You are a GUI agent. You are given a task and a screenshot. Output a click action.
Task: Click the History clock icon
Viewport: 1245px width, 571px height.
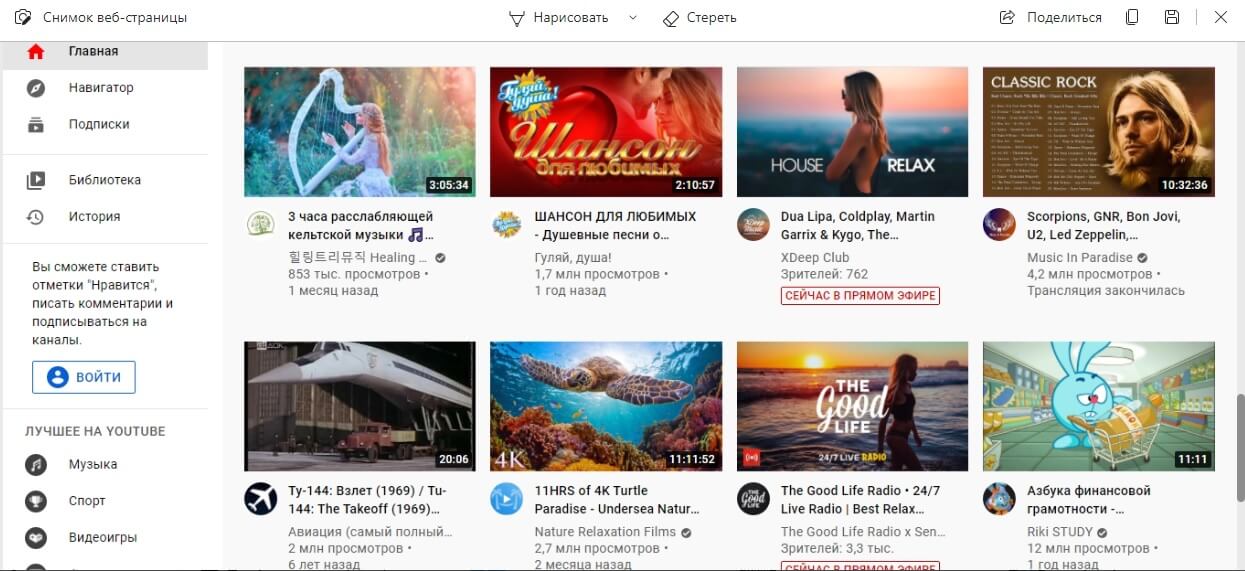tap(36, 217)
